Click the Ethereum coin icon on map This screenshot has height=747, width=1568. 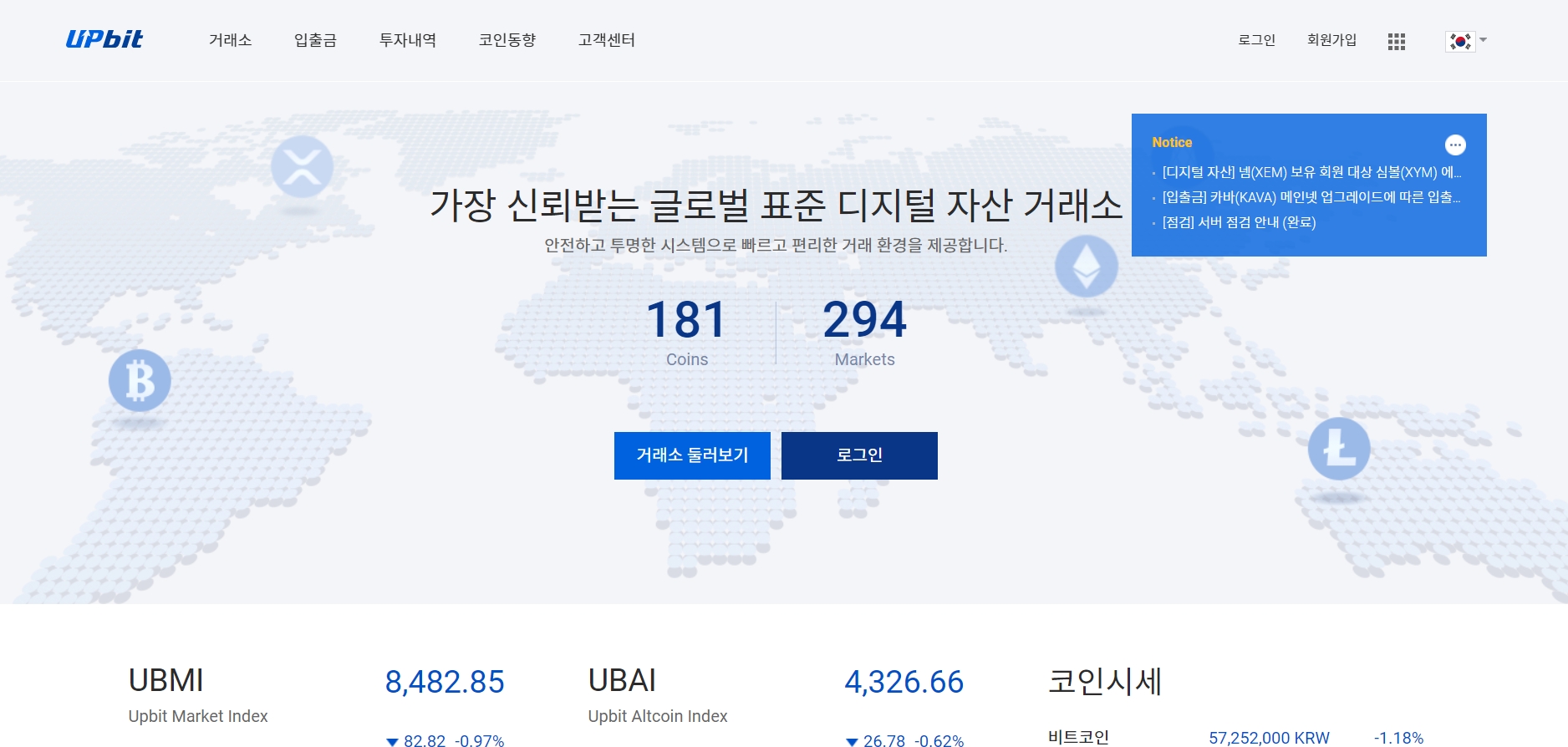pyautogui.click(x=1086, y=267)
